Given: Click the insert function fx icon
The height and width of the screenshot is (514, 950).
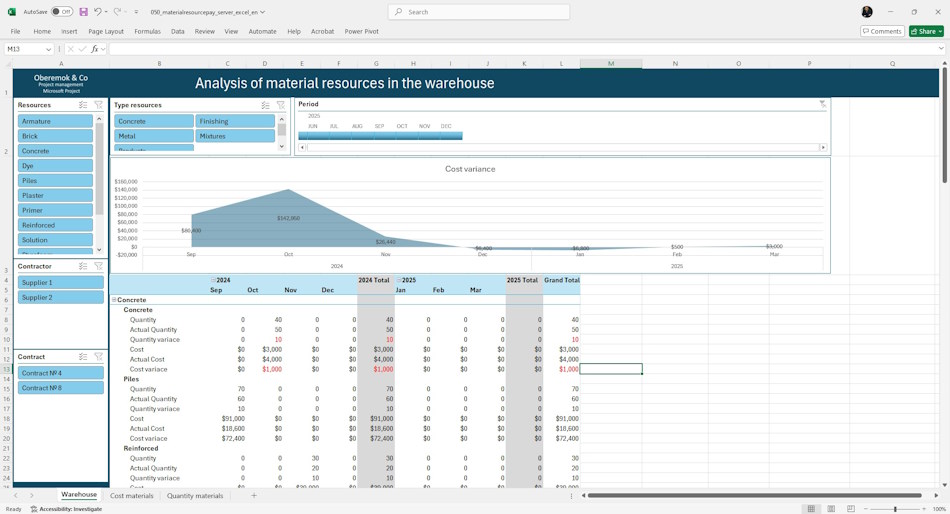Looking at the screenshot, I should click(95, 49).
